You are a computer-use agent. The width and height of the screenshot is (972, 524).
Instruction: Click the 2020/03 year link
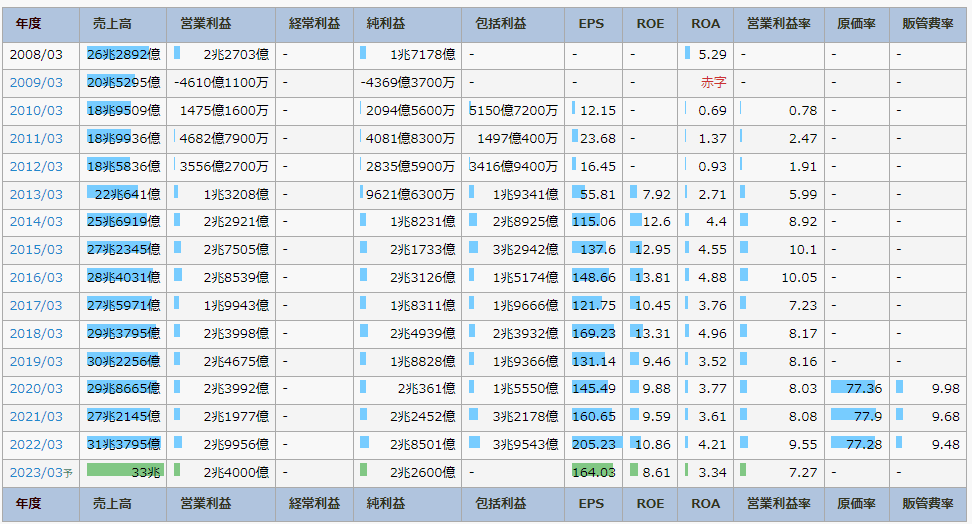[36, 388]
